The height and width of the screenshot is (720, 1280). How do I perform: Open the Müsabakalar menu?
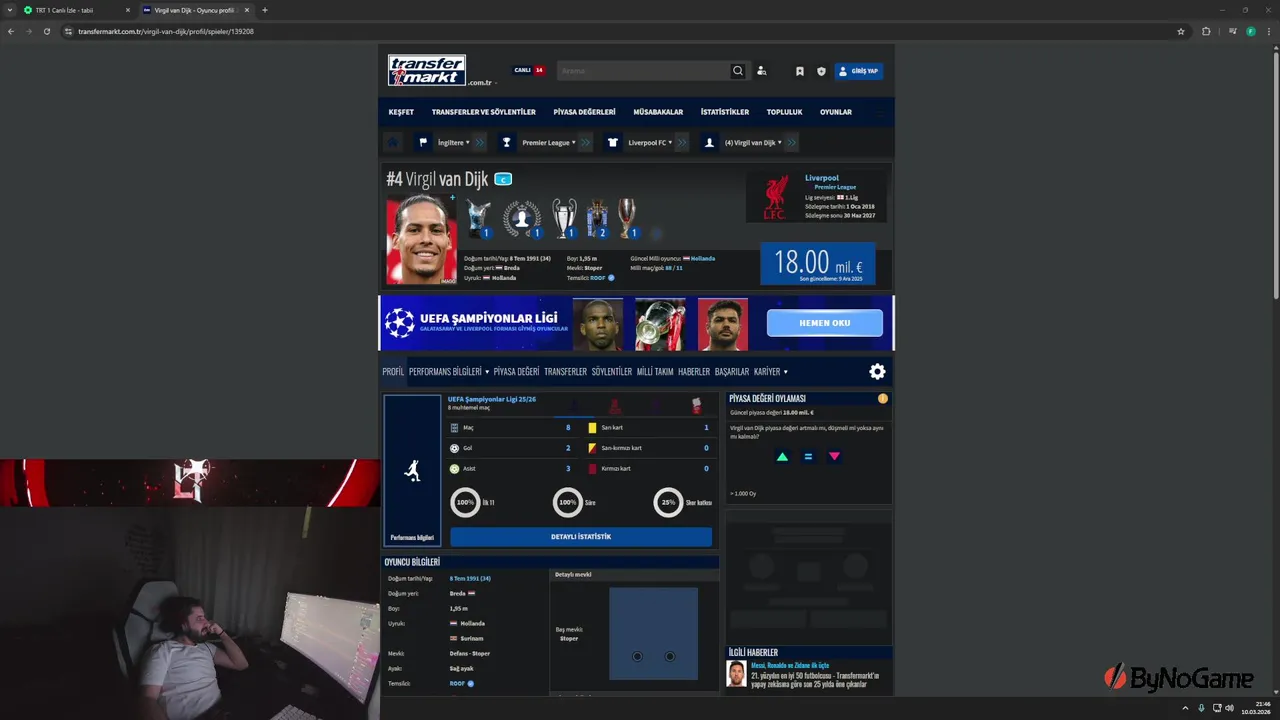[x=658, y=112]
